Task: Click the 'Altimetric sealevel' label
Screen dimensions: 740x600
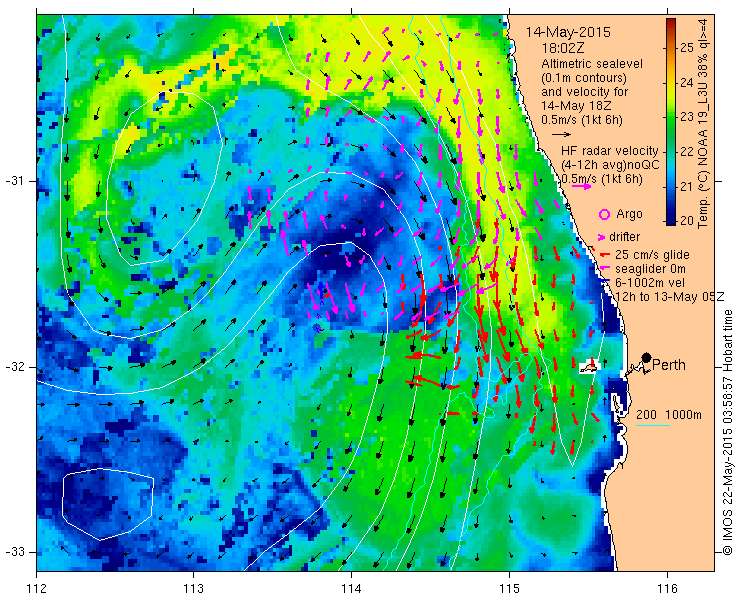Action: coord(592,64)
